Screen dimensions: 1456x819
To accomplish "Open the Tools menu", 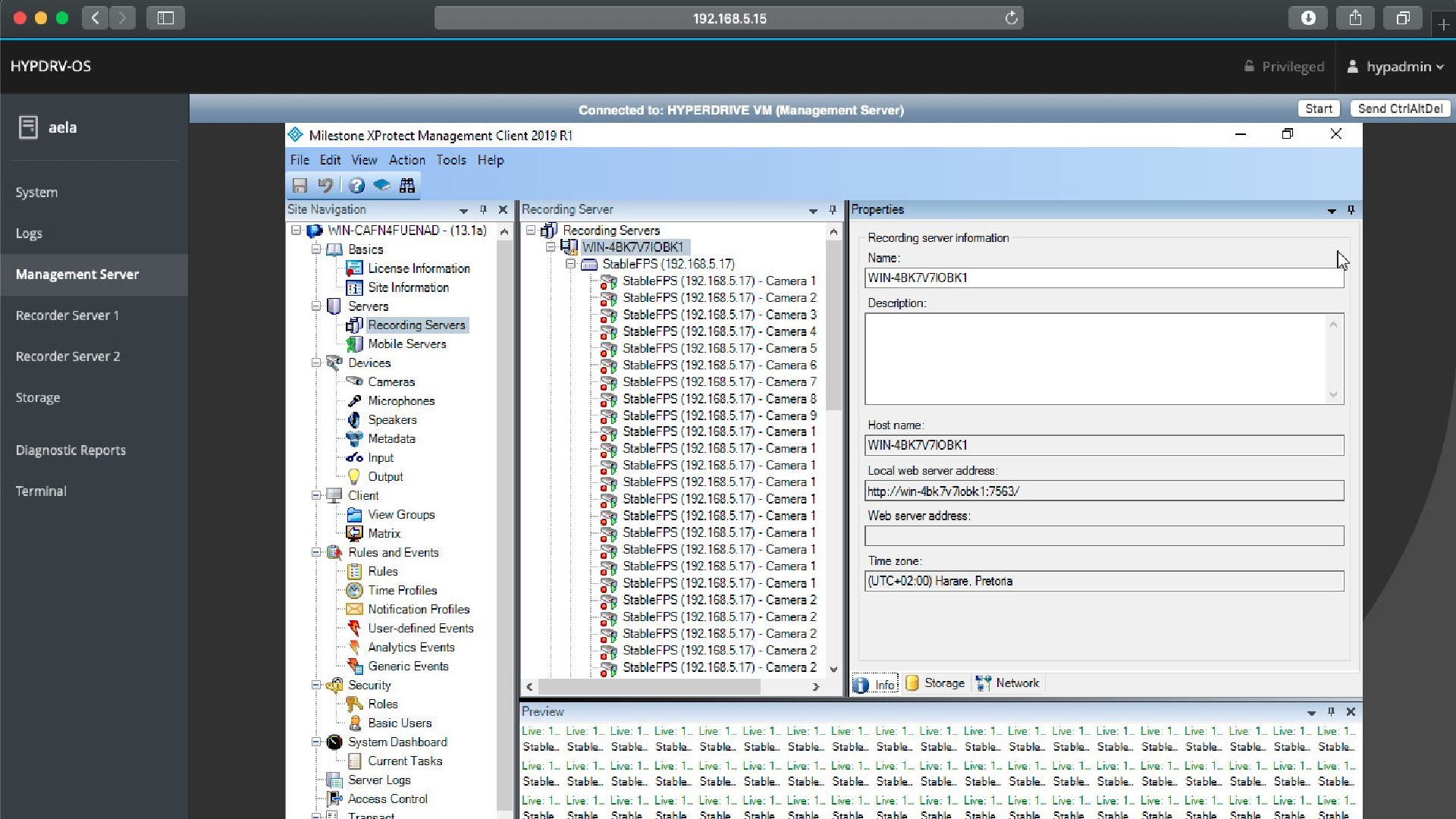I will pos(450,160).
